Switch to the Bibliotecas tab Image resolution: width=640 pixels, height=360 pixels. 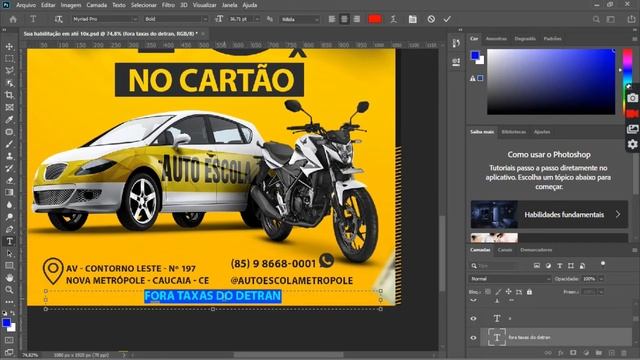pyautogui.click(x=513, y=132)
